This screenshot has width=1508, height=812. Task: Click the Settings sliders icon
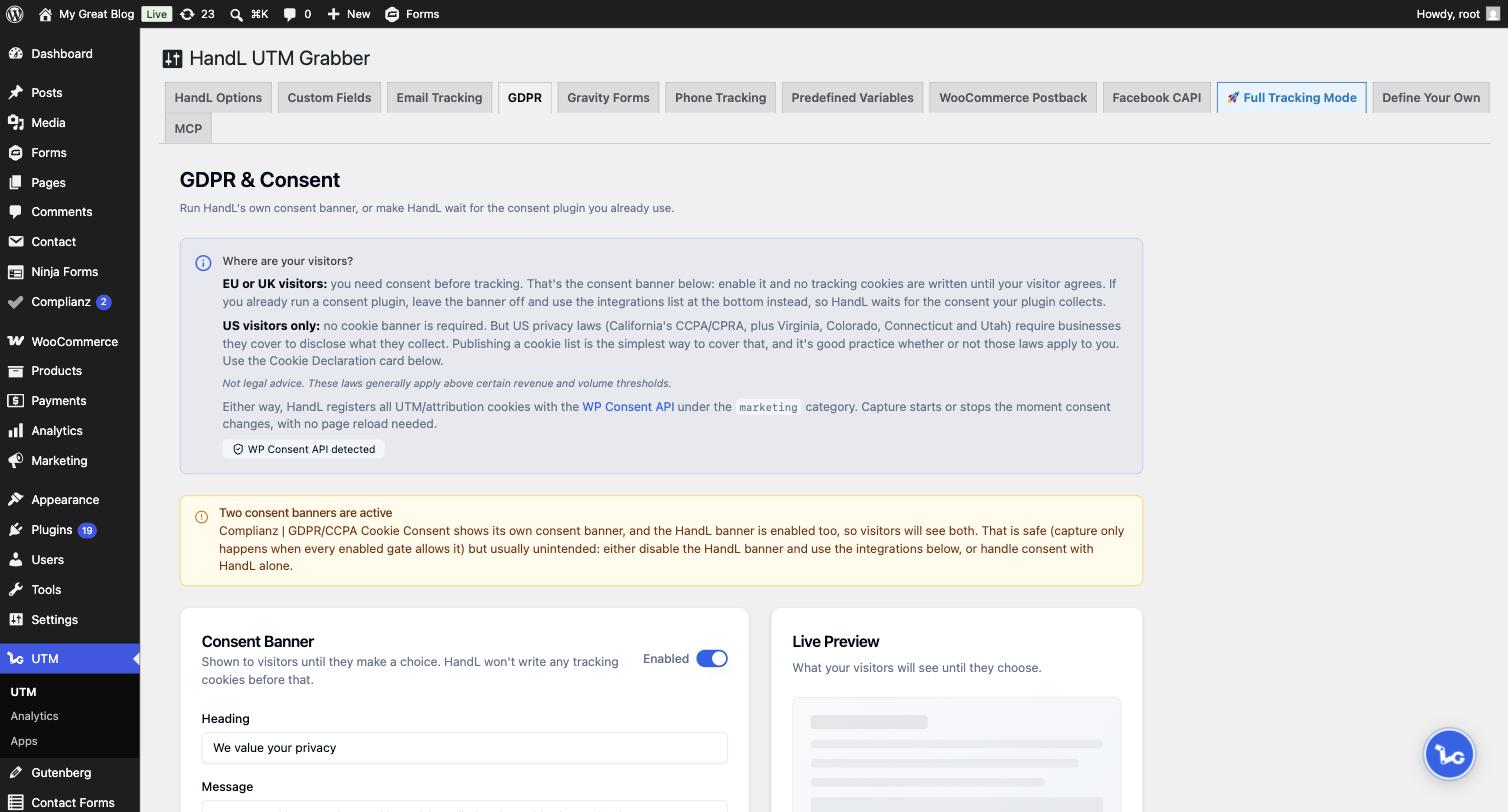pos(15,620)
